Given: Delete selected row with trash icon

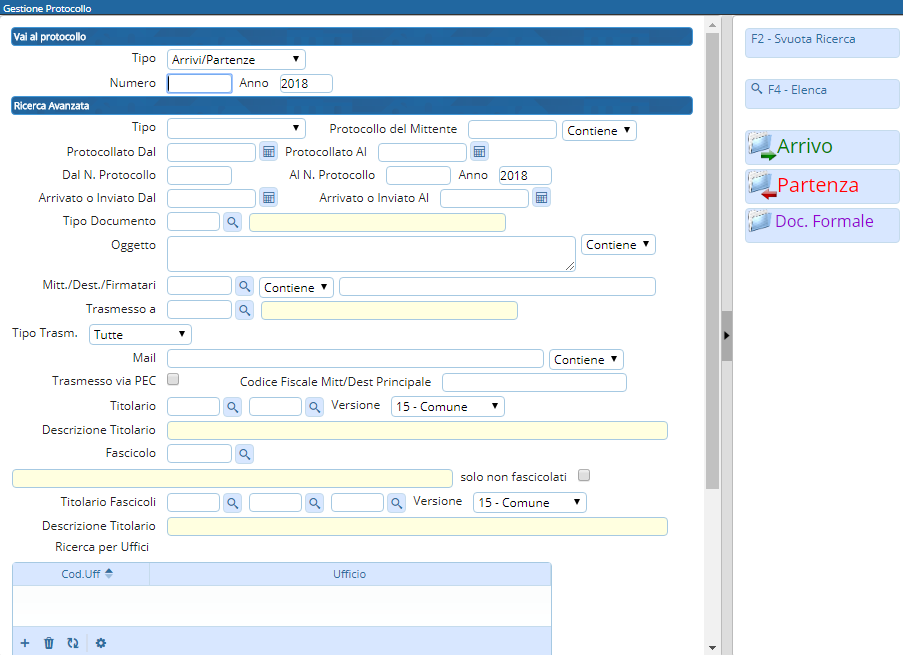Looking at the screenshot, I should tap(48, 643).
